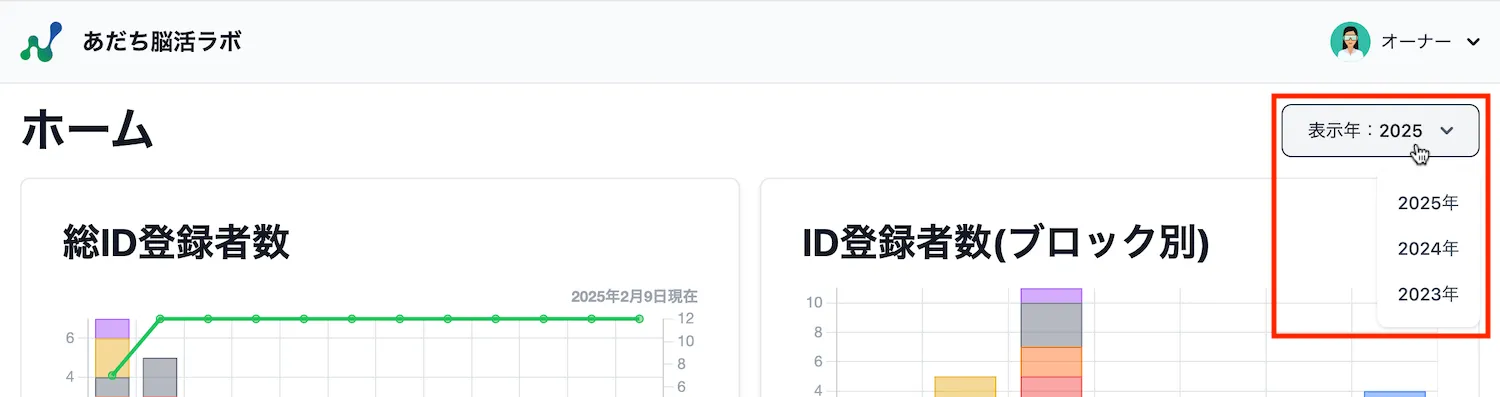Click the あだち脳活ラボ logo icon
The image size is (1500, 397).
point(41,41)
